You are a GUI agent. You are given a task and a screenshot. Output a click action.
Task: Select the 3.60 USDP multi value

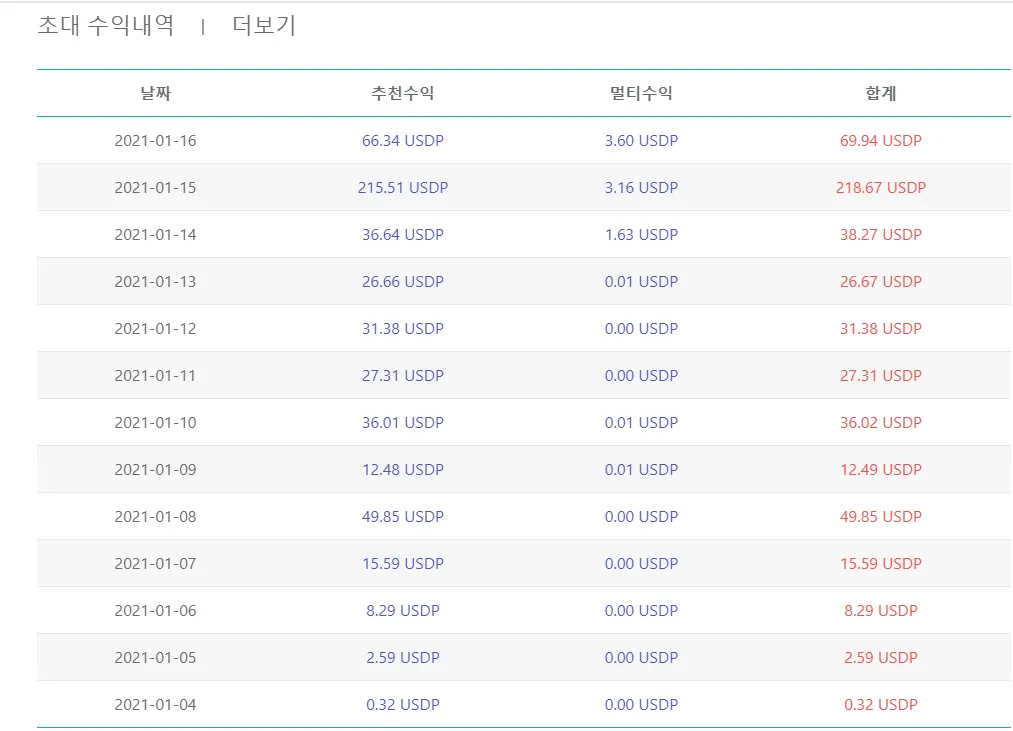pos(642,140)
